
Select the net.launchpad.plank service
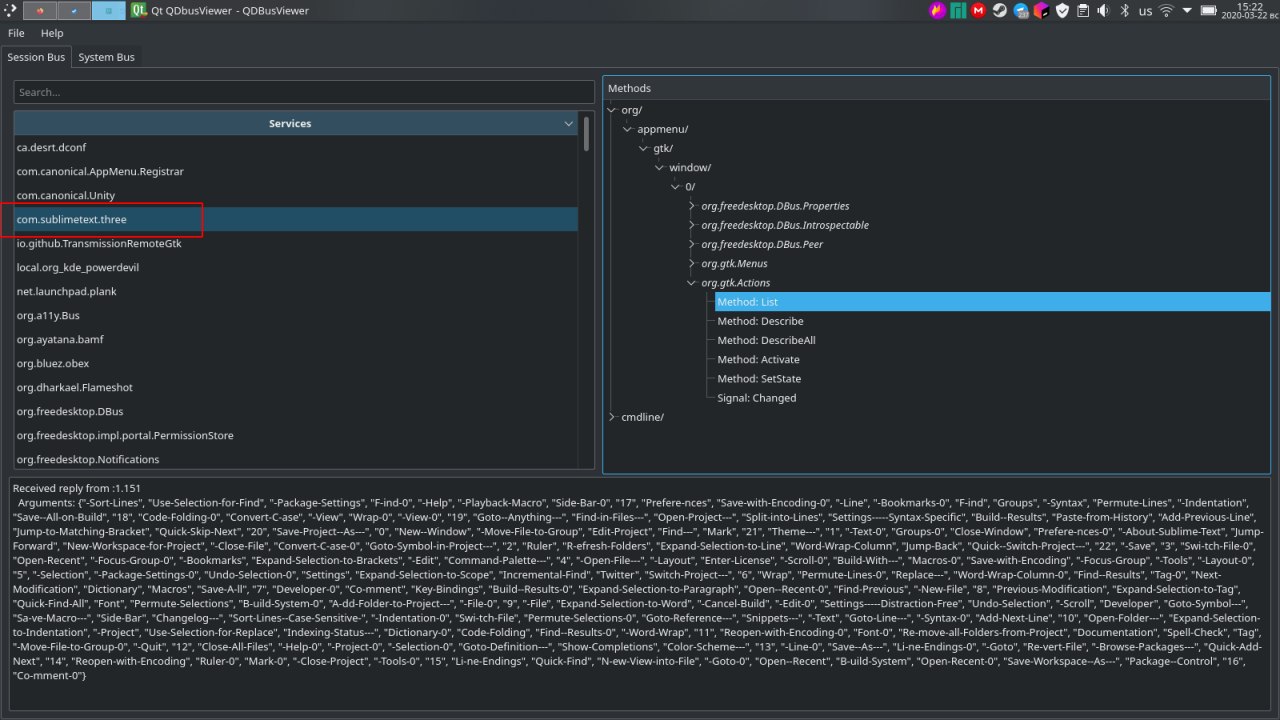point(296,291)
